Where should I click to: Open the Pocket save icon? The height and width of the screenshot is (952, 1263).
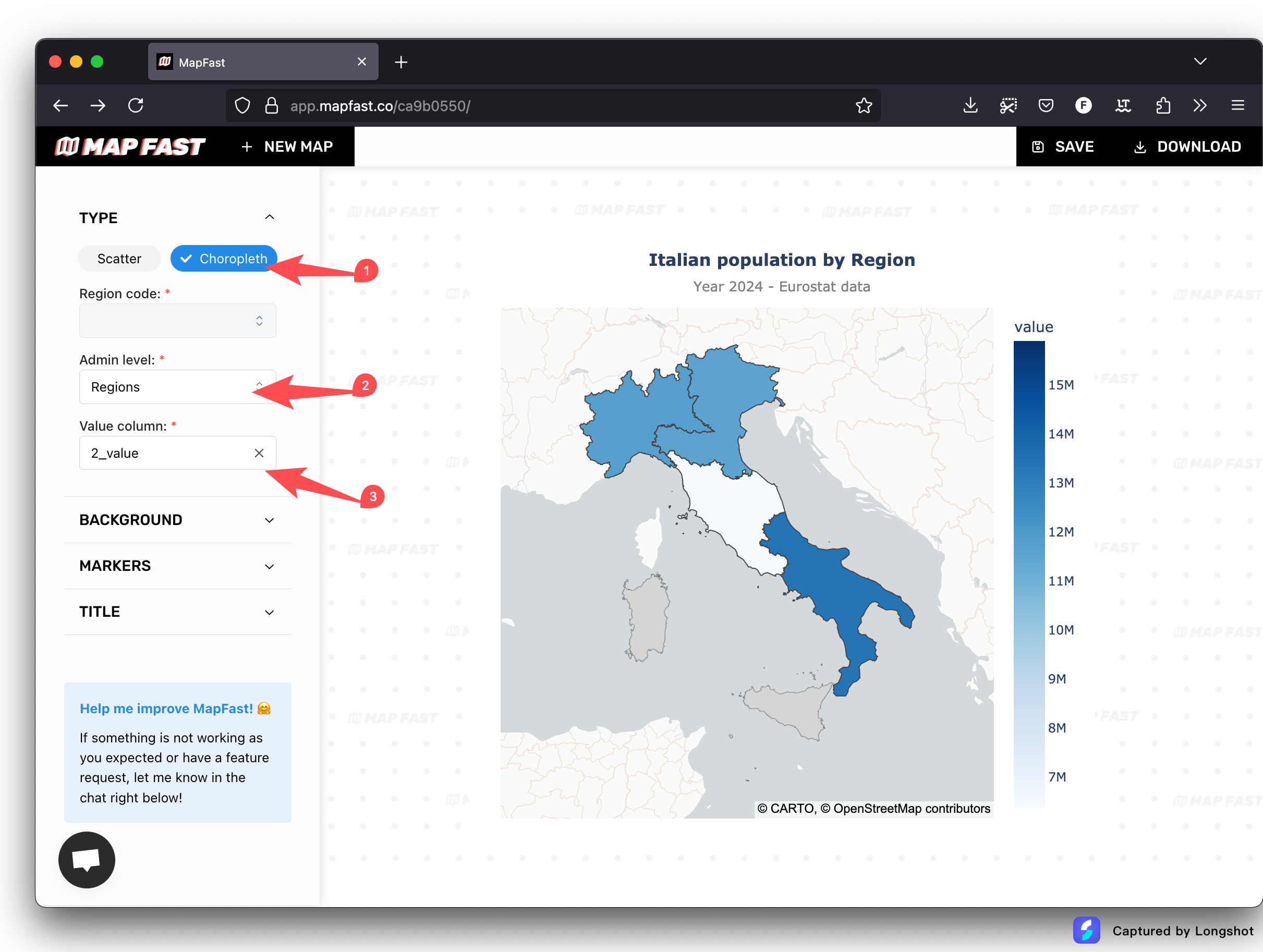point(1046,106)
